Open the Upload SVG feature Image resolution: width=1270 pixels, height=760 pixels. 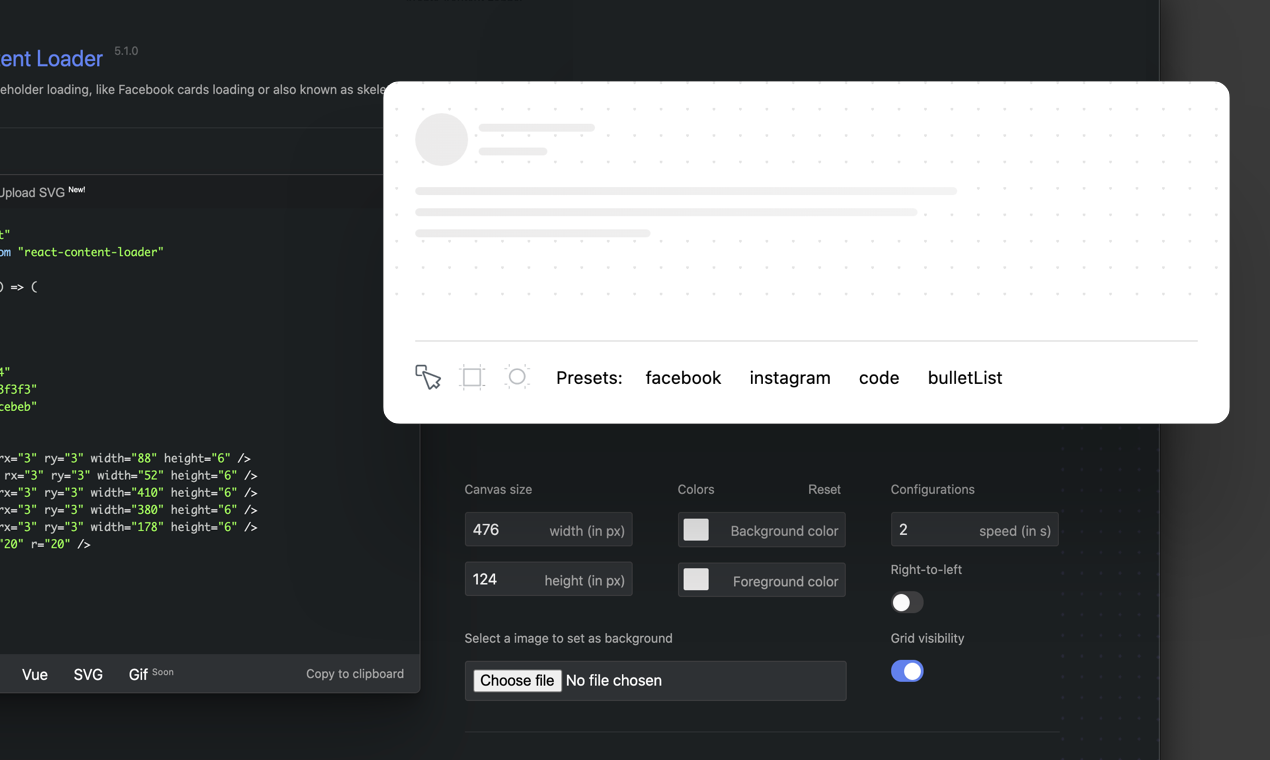pos(33,190)
